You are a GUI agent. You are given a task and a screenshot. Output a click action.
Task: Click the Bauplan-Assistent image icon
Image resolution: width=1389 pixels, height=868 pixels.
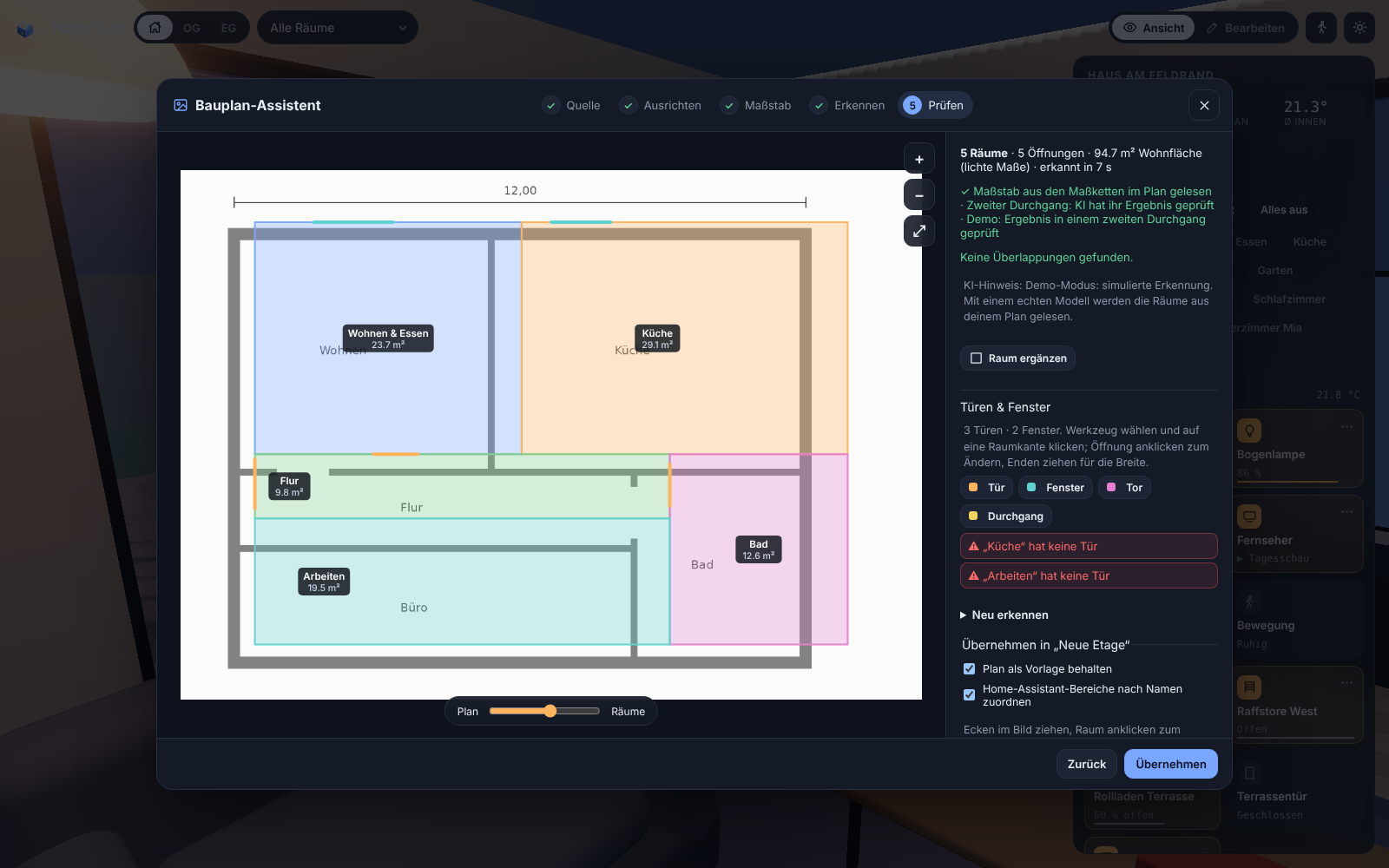pos(181,105)
